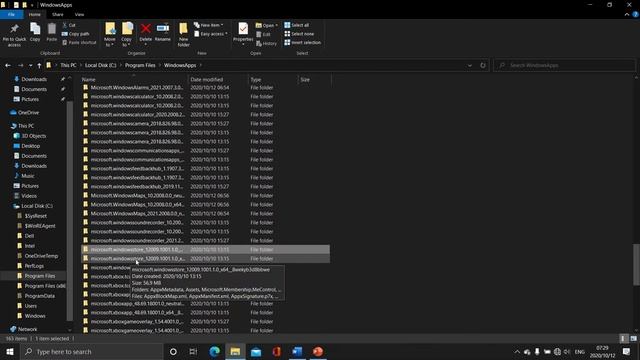Open the Properties button
This screenshot has height=360, width=640.
[243, 33]
